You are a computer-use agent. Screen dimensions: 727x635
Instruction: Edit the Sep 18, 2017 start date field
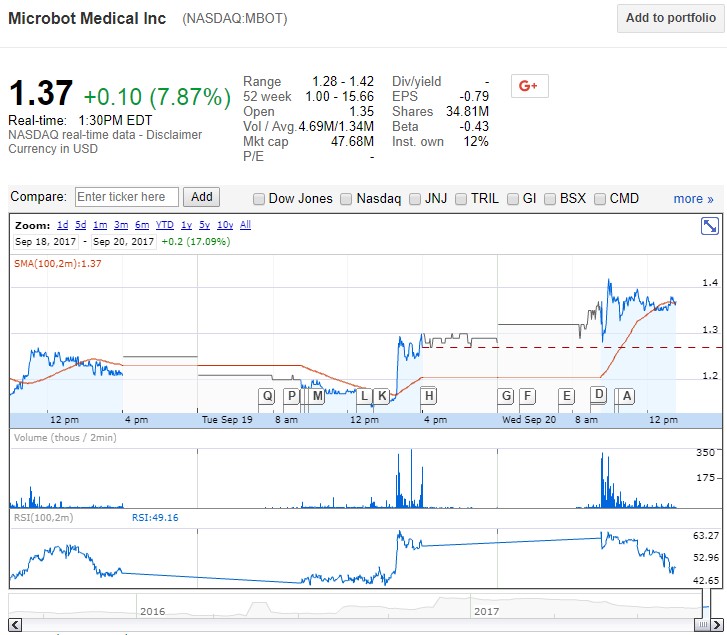pos(45,241)
